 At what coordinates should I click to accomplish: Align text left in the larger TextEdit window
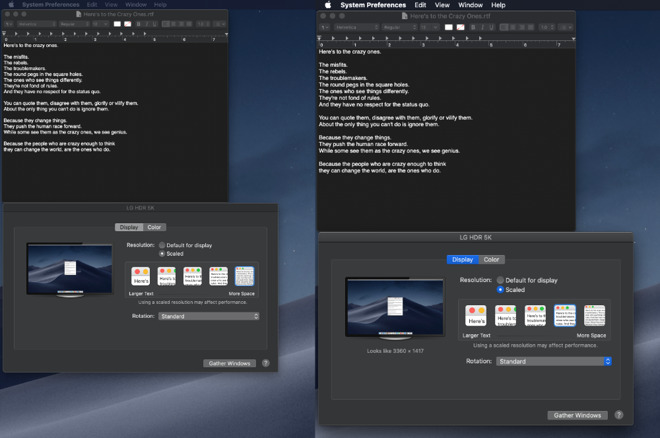tap(504, 27)
